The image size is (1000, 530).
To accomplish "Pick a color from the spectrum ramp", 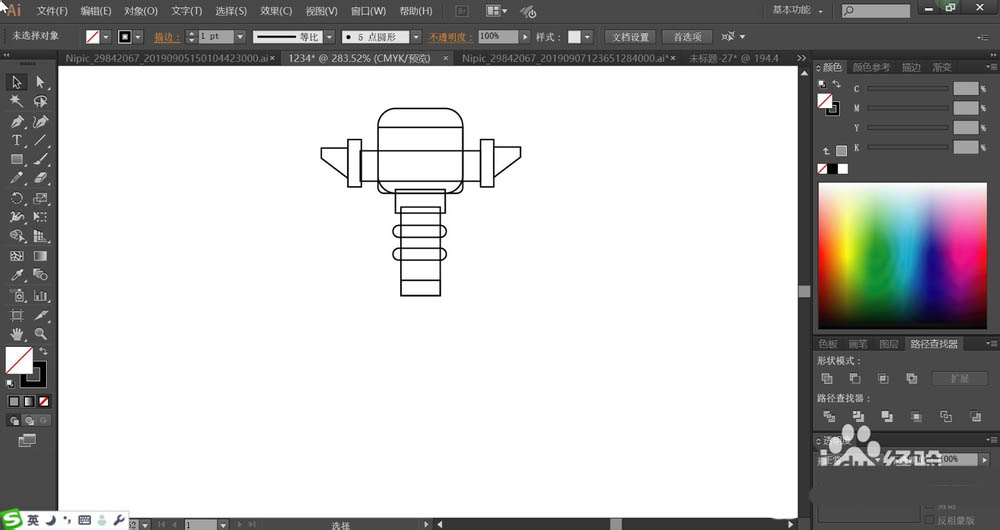I will pyautogui.click(x=902, y=256).
